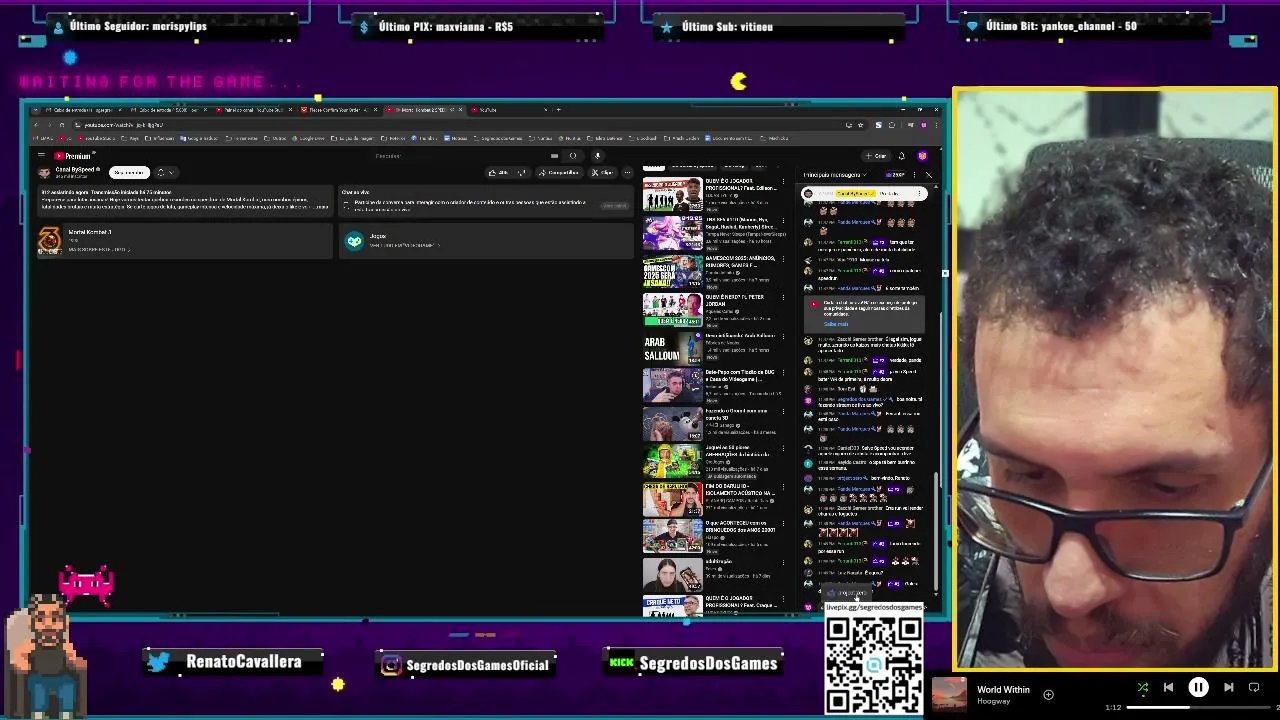The height and width of the screenshot is (720, 1280).
Task: Open the Jogos category card
Action: [x=487, y=243]
